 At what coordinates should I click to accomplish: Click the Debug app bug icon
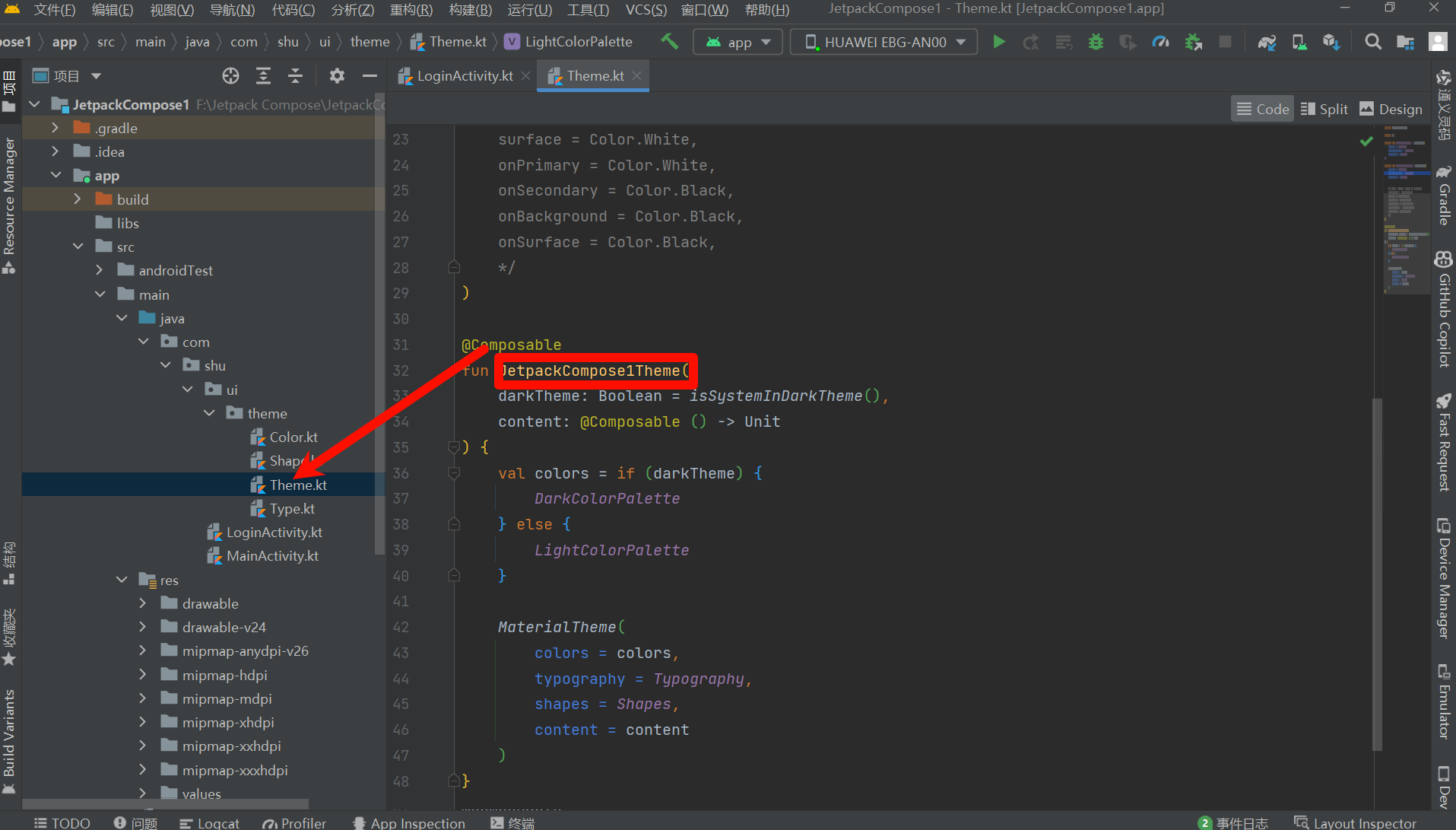[x=1096, y=42]
